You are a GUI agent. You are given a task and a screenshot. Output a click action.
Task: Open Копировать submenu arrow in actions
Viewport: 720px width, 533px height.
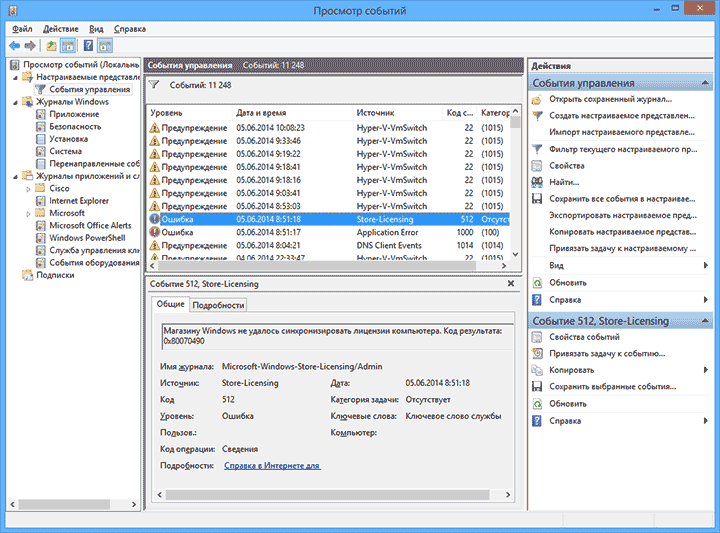tap(706, 370)
